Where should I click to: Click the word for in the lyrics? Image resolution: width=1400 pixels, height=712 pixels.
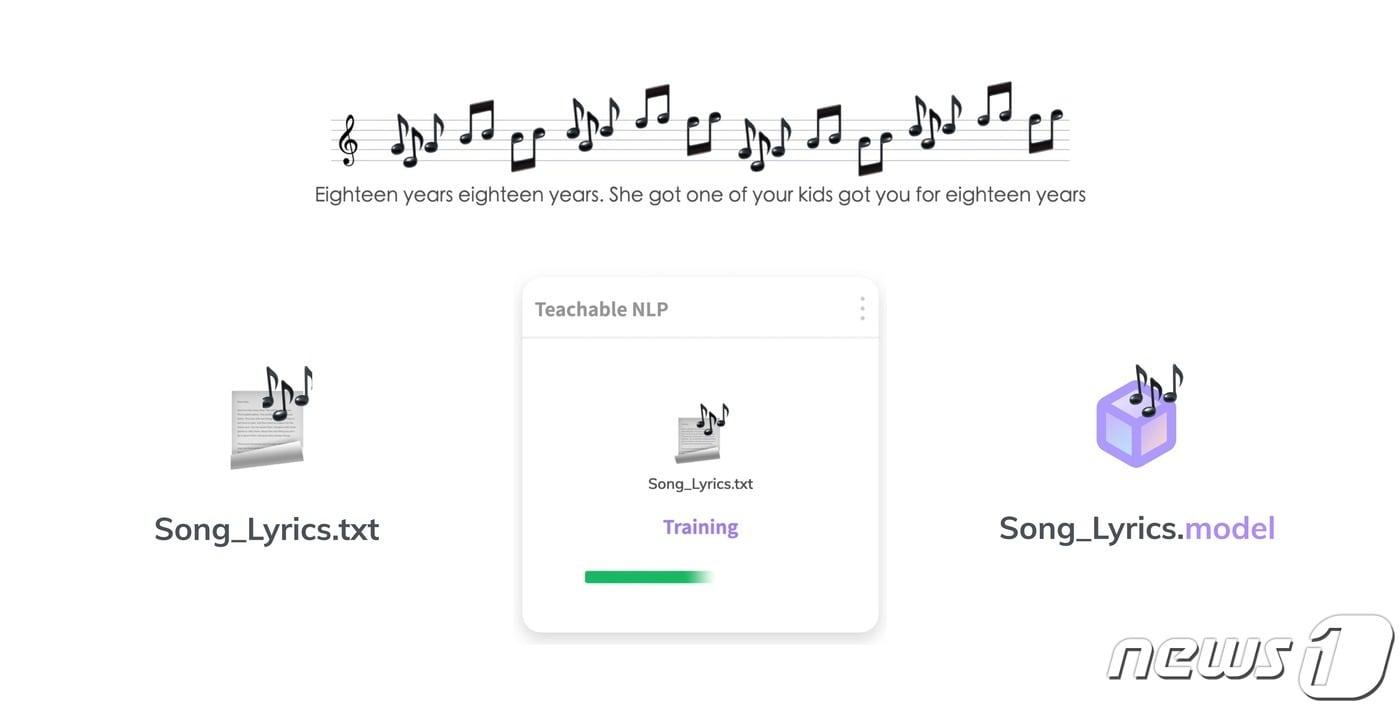[x=928, y=195]
